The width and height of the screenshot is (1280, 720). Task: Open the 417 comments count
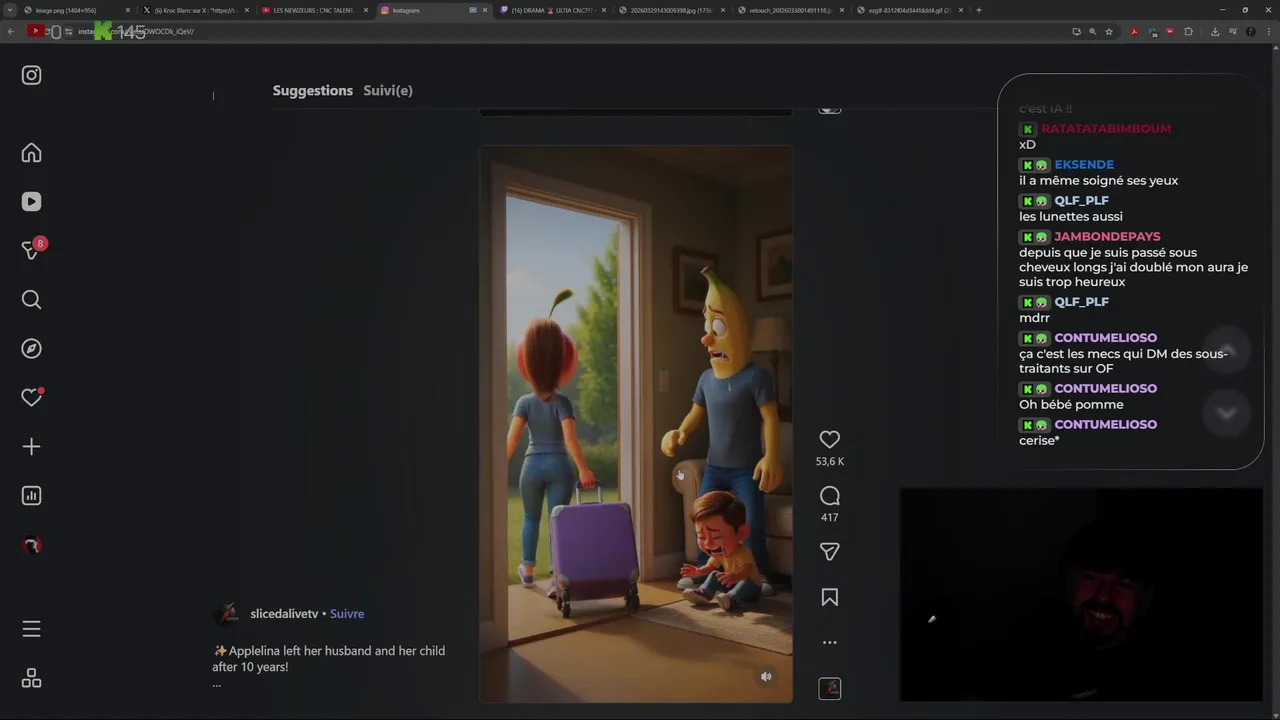(829, 518)
